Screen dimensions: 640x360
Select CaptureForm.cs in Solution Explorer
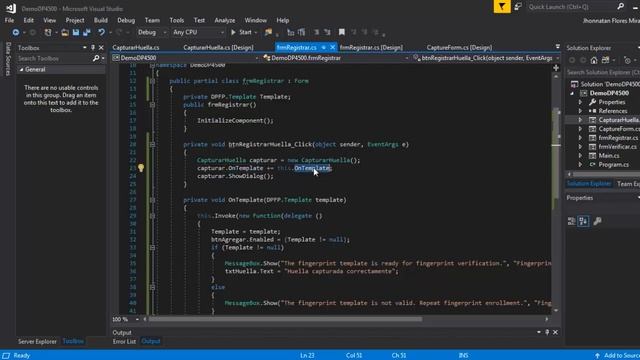pyautogui.click(x=619, y=129)
